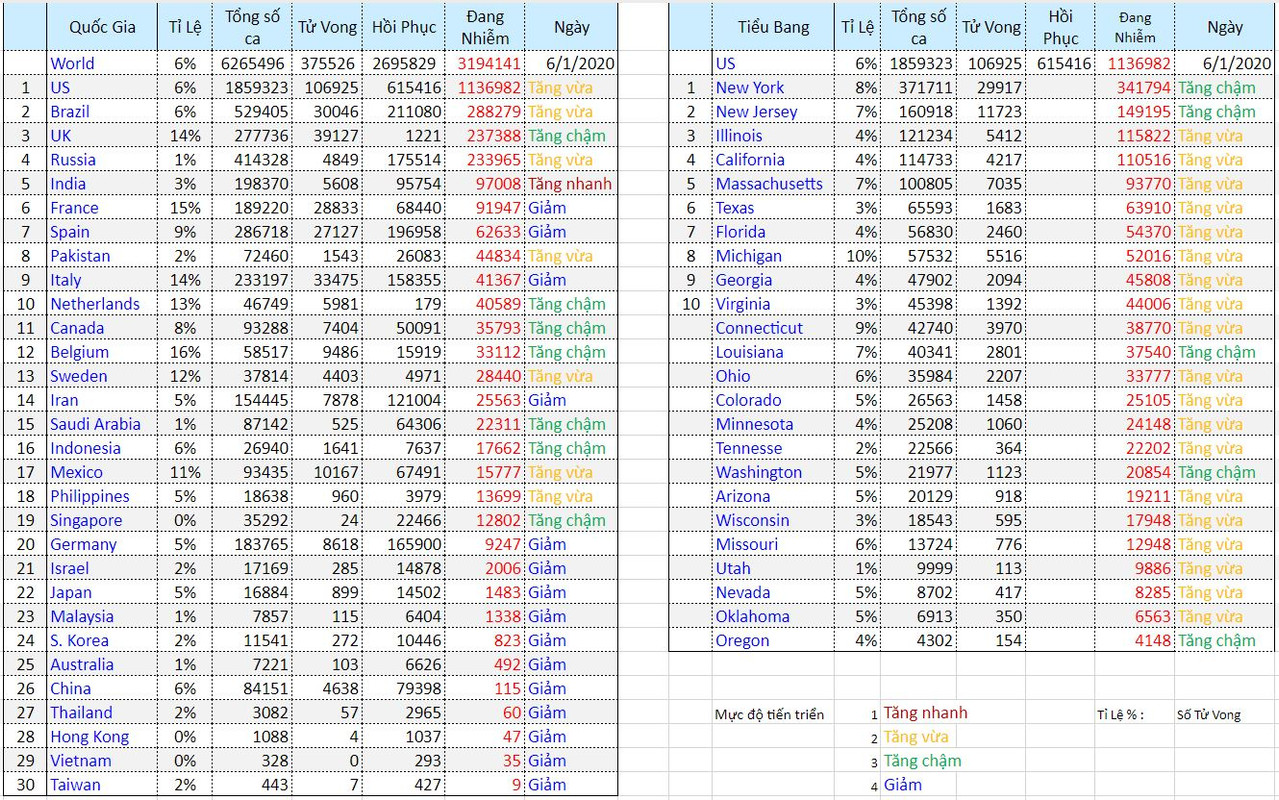The height and width of the screenshot is (800, 1279).
Task: Click the 'Malaysia' country cell
Action: [102, 616]
